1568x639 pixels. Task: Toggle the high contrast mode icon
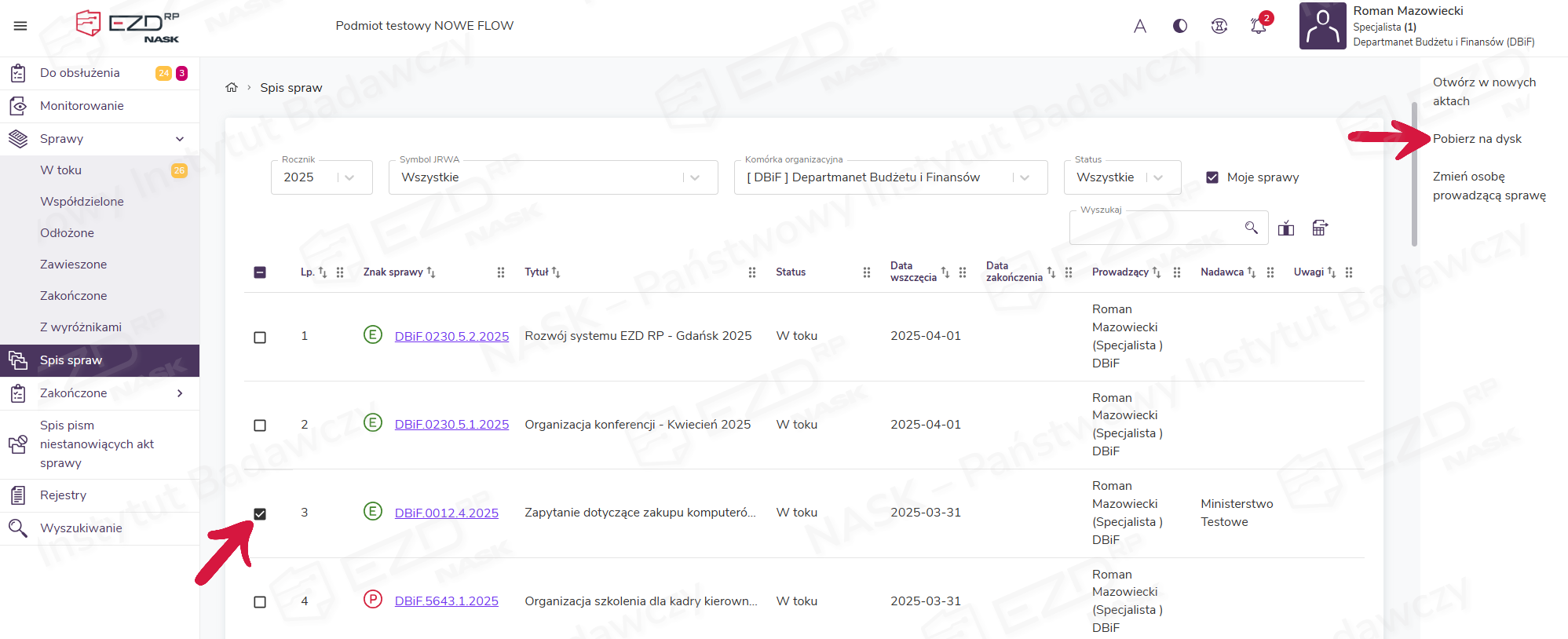[x=1179, y=26]
